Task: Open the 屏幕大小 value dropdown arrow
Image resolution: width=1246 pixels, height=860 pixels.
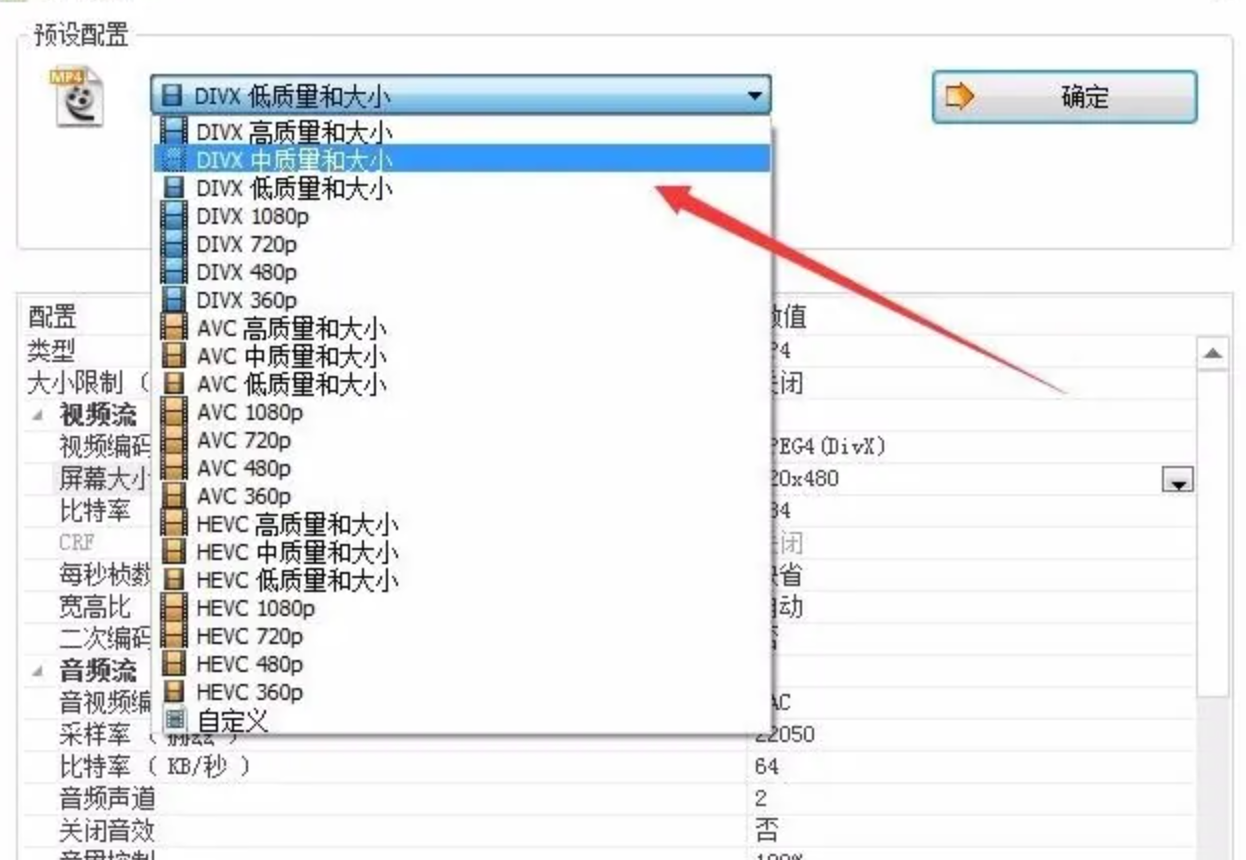Action: click(1178, 481)
